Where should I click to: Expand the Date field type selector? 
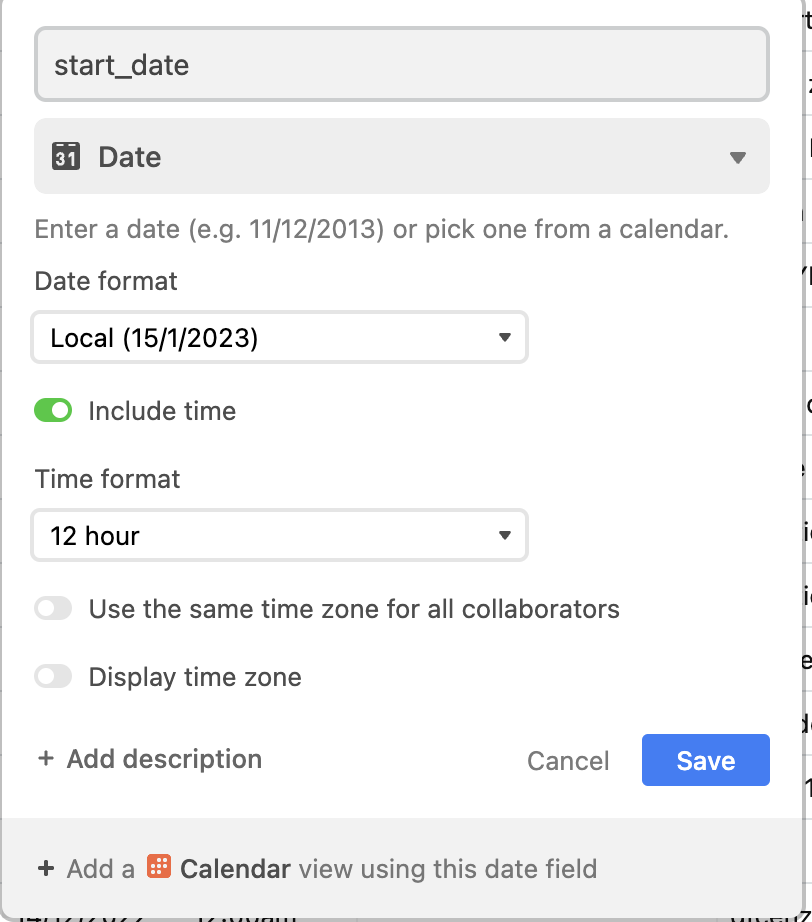(x=402, y=156)
